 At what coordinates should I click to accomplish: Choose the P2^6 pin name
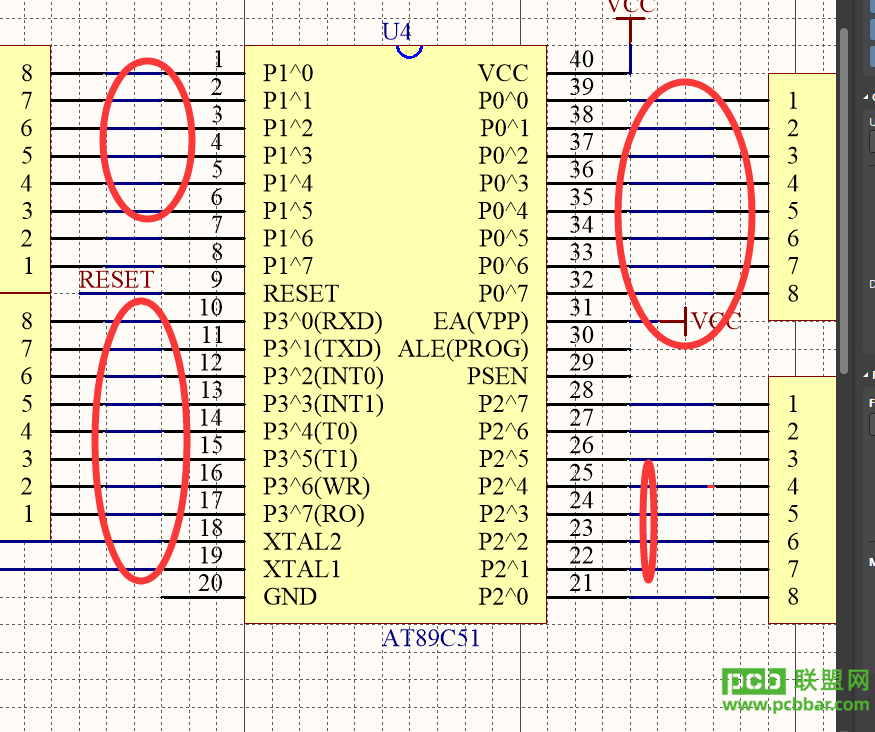[503, 432]
